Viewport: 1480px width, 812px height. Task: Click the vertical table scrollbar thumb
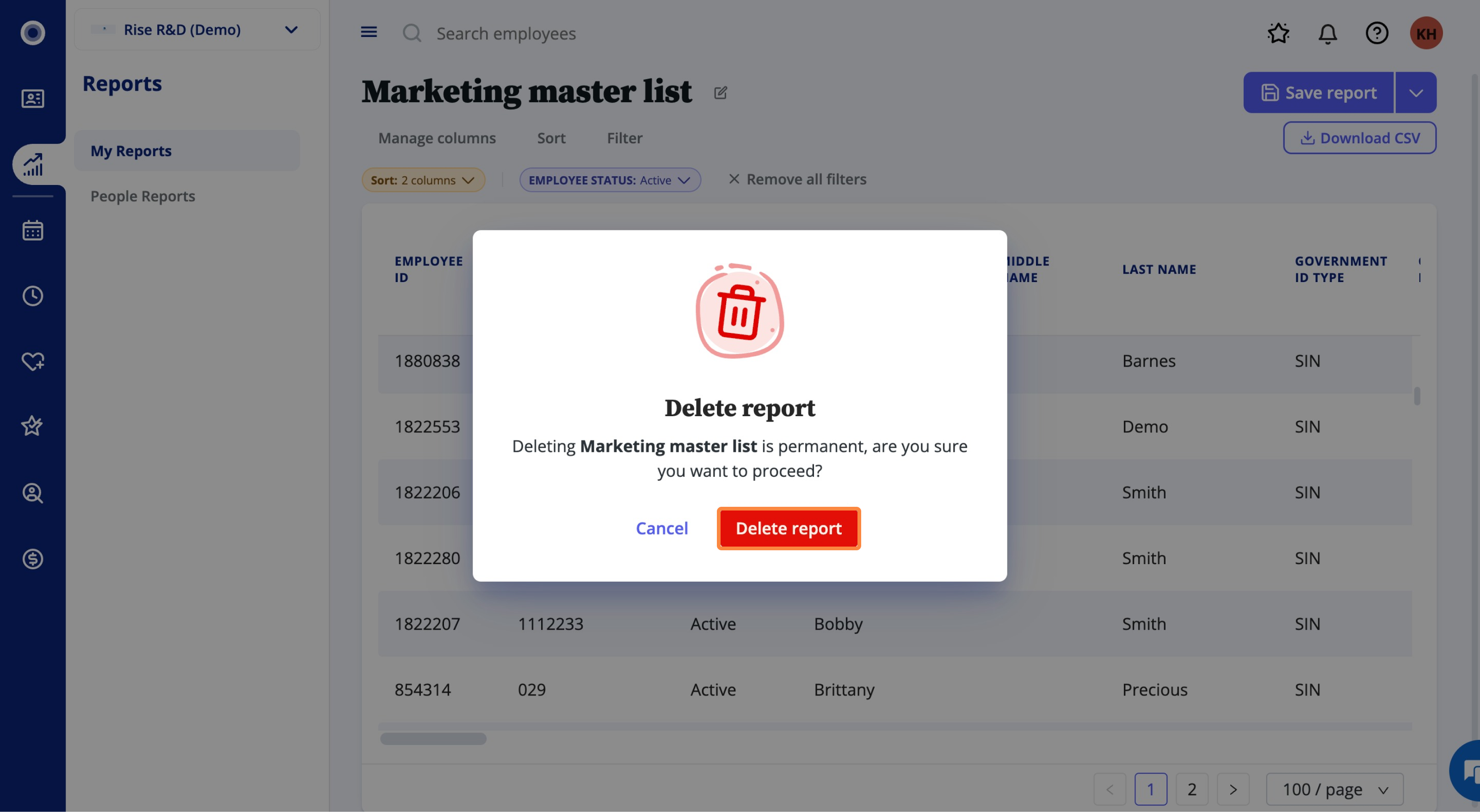(1417, 396)
